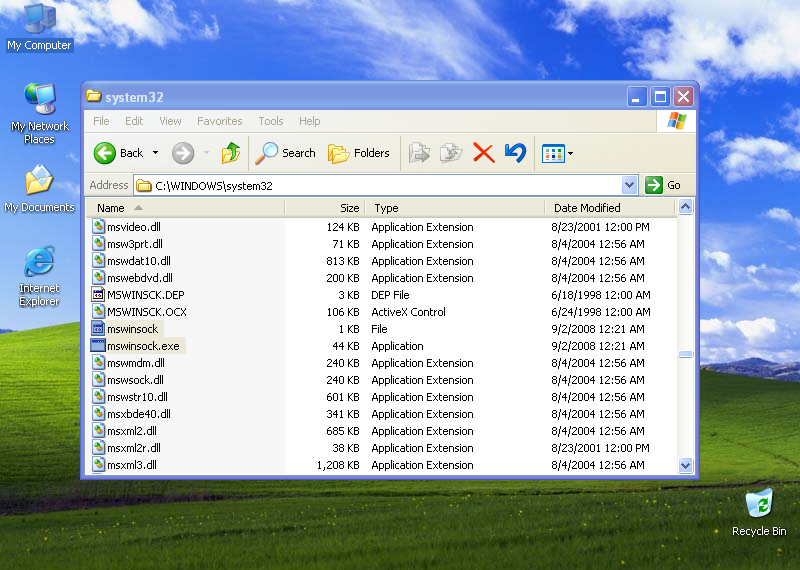Select the mswinsock file icon

(x=98, y=329)
